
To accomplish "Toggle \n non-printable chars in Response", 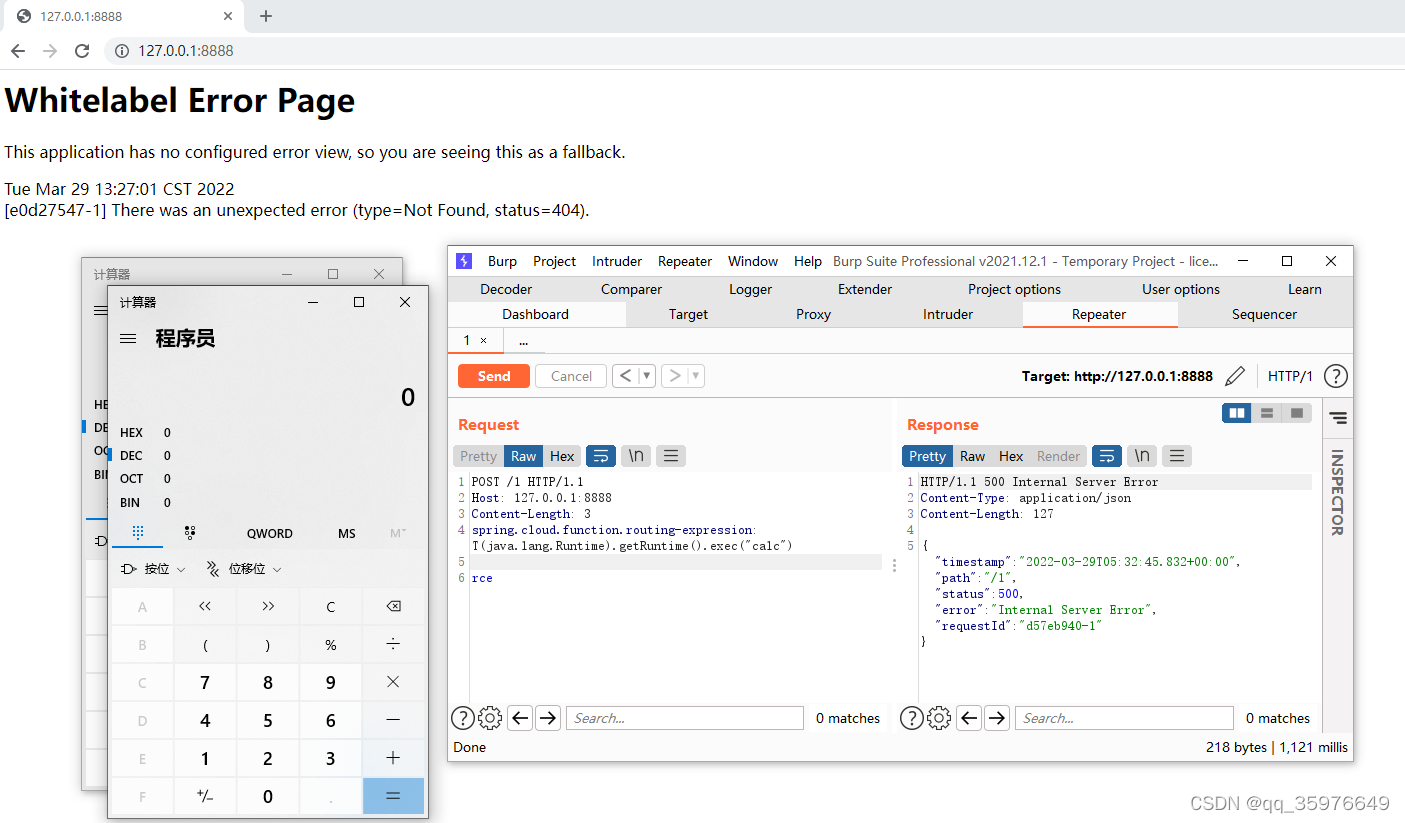I will tap(1142, 456).
